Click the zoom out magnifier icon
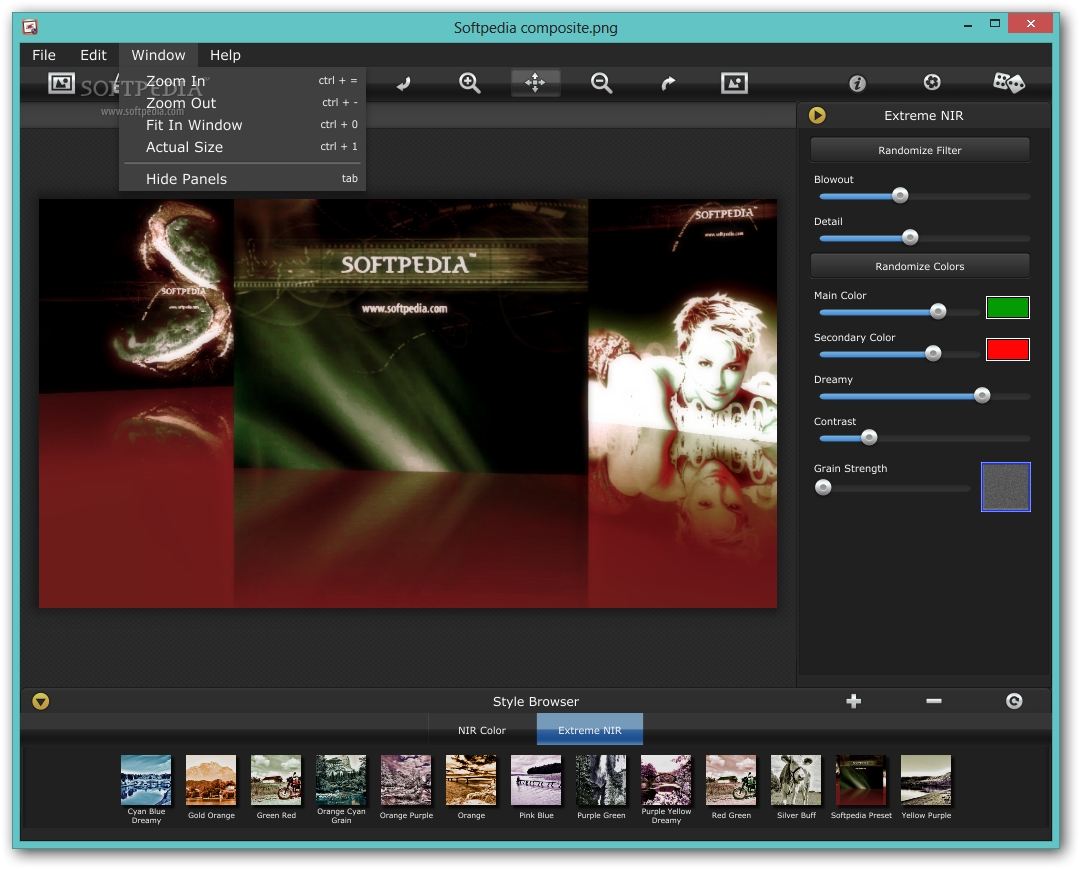1080x869 pixels. point(601,83)
